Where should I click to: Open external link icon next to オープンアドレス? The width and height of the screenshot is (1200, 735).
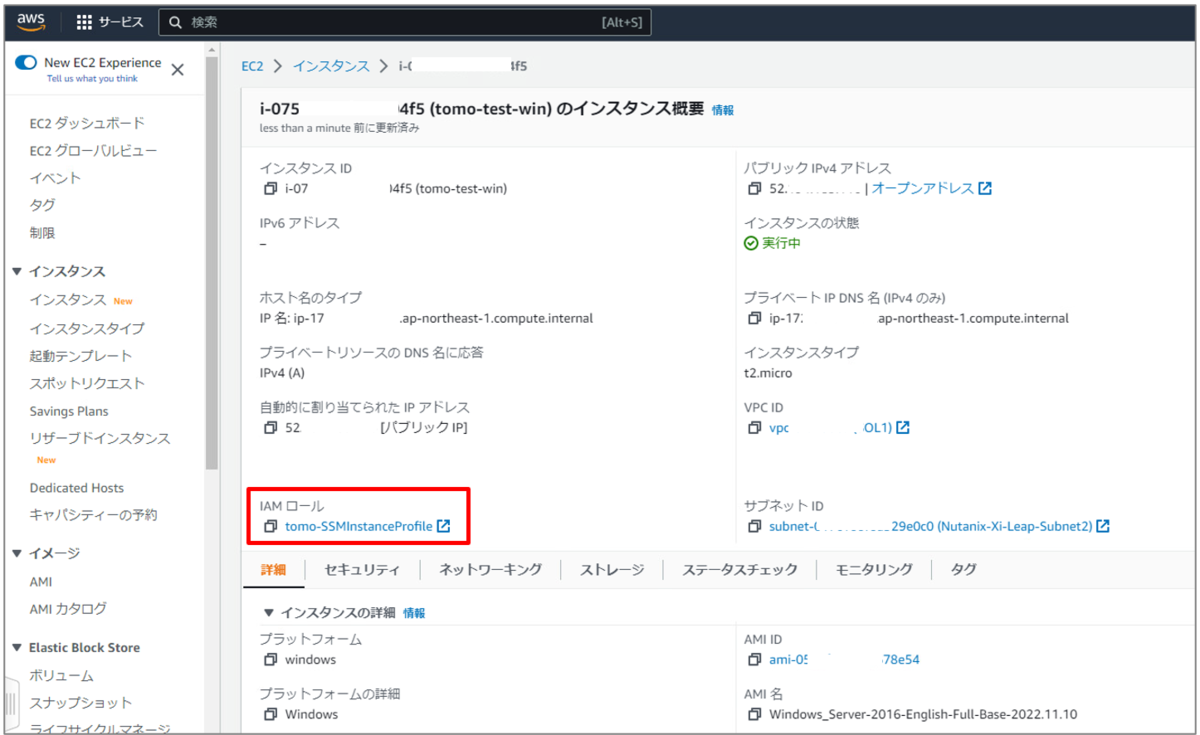coord(985,188)
